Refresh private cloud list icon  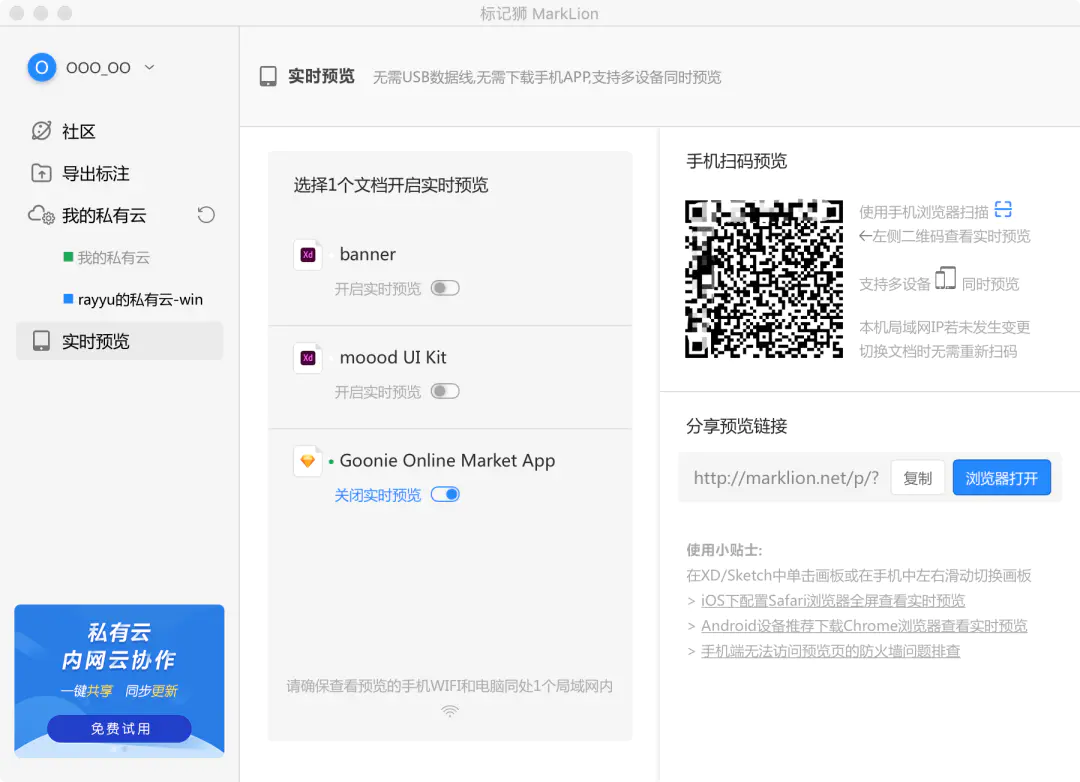coord(206,215)
